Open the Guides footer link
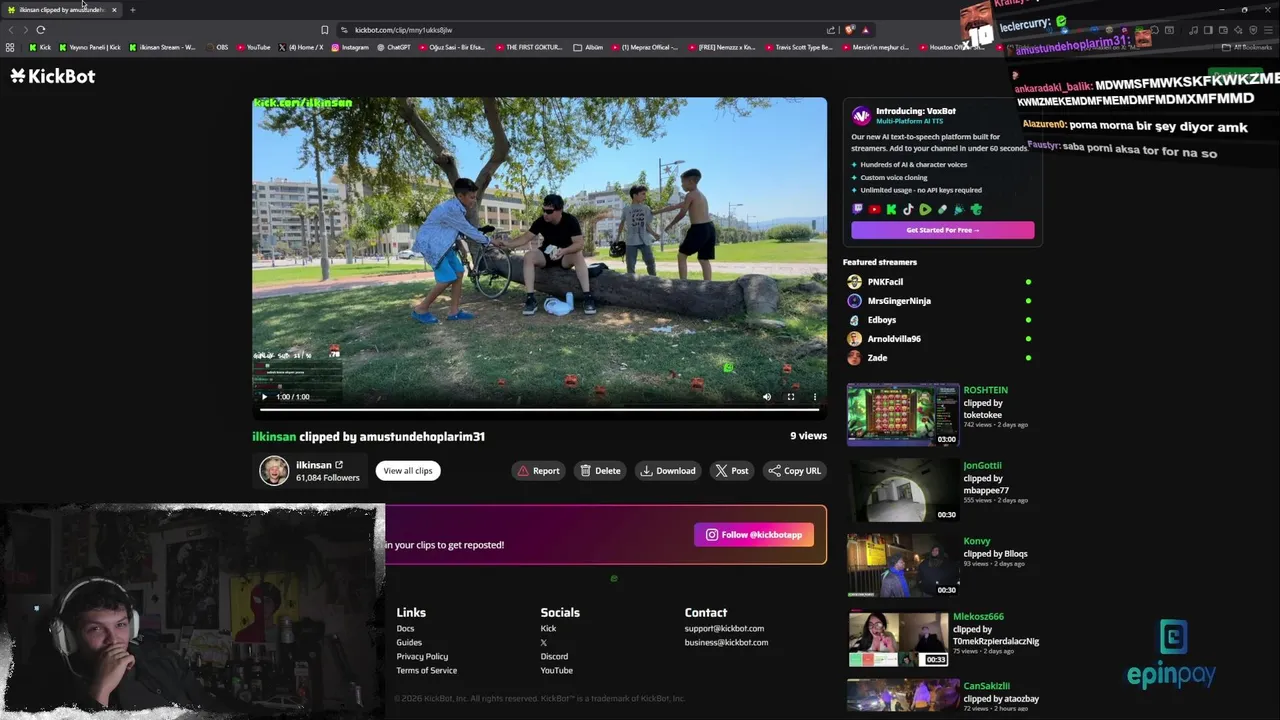The width and height of the screenshot is (1280, 720). [409, 643]
